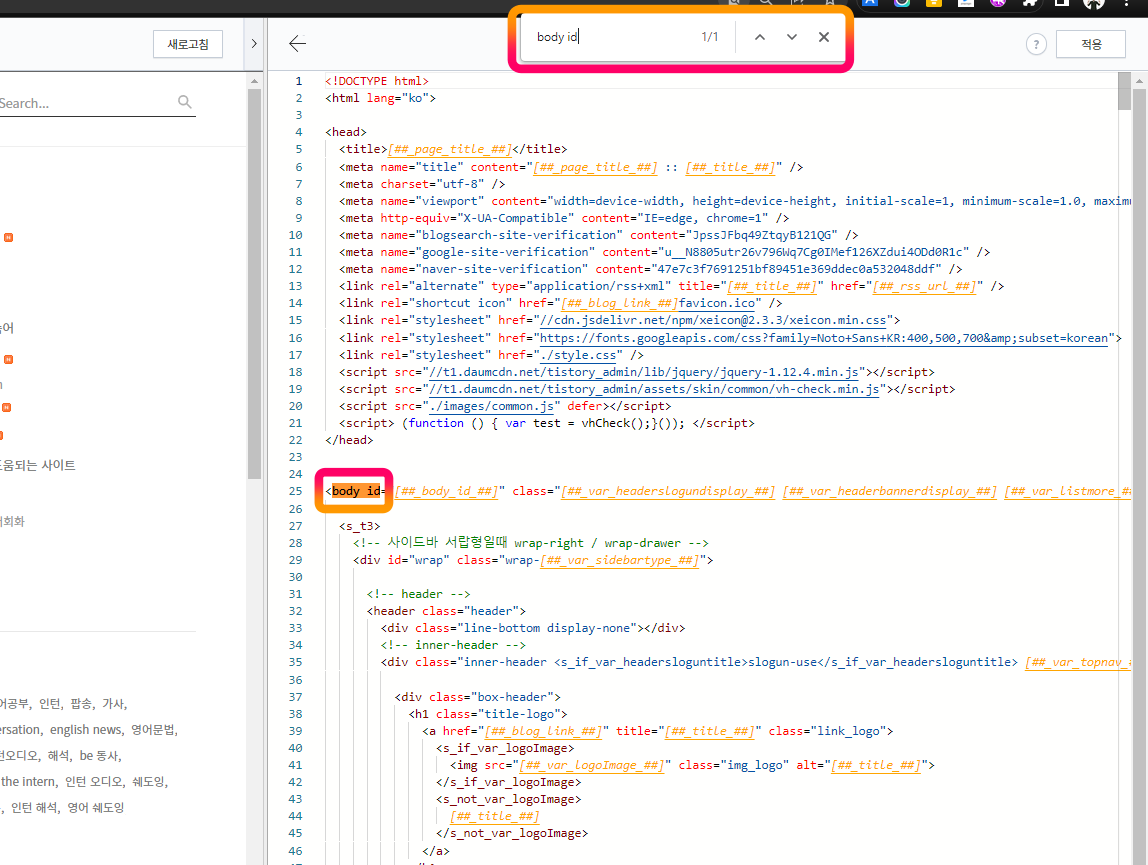The width and height of the screenshot is (1148, 865).
Task: Click the preview panel scrollbar thumb
Action: coord(254,283)
